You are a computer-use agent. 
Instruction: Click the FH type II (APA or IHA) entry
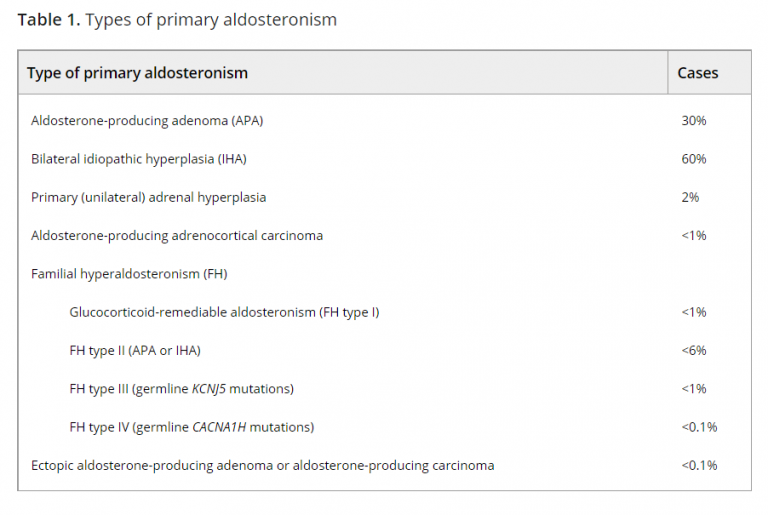(142, 350)
